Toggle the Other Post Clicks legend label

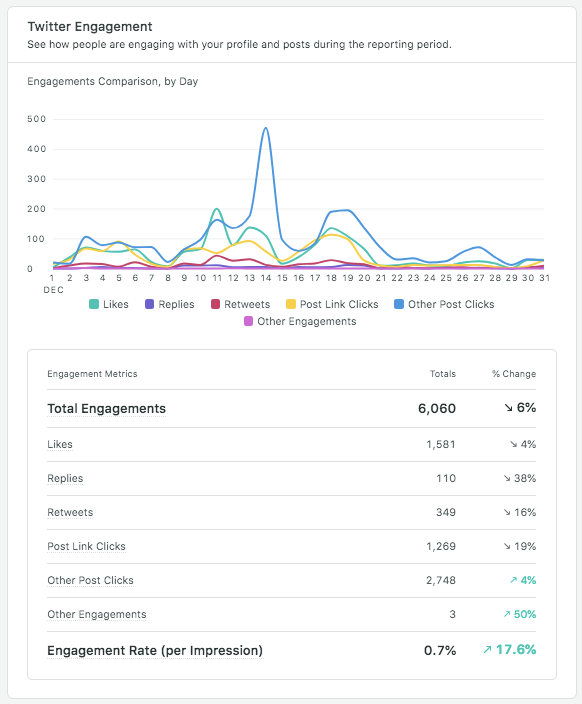click(451, 304)
